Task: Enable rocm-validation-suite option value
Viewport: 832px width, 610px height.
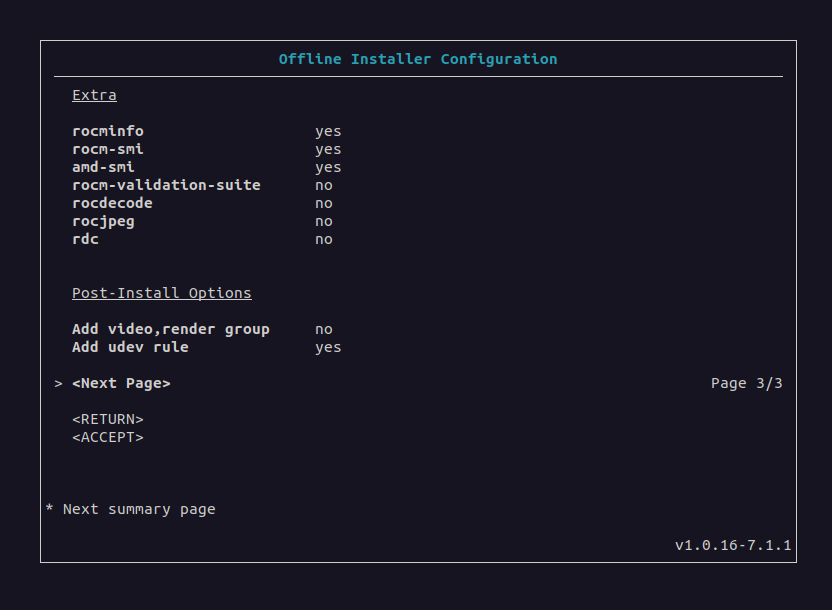Action: (x=324, y=185)
